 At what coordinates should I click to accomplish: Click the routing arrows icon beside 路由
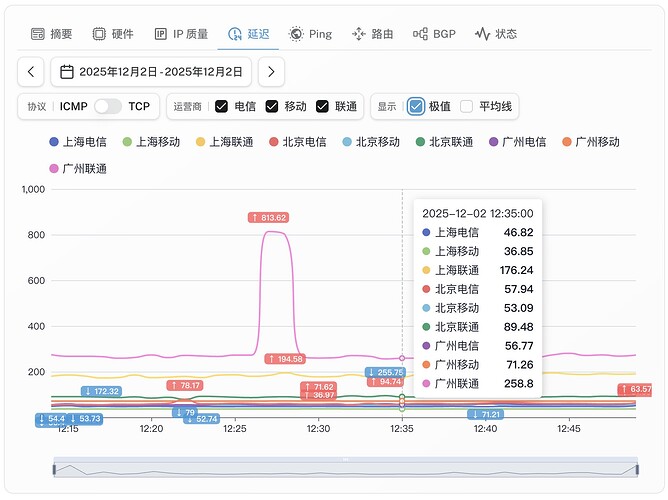coord(359,34)
